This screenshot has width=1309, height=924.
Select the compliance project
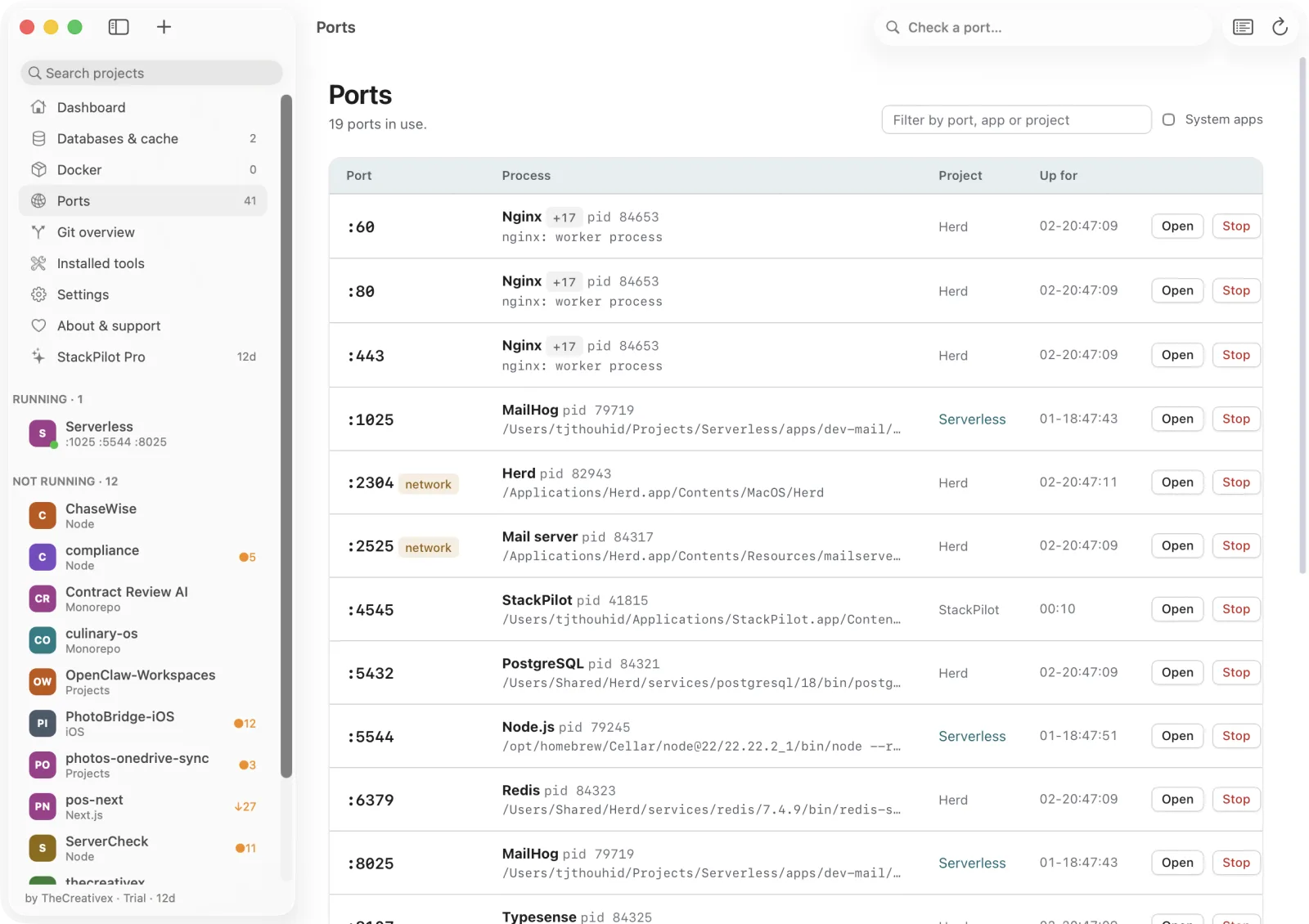tap(143, 558)
